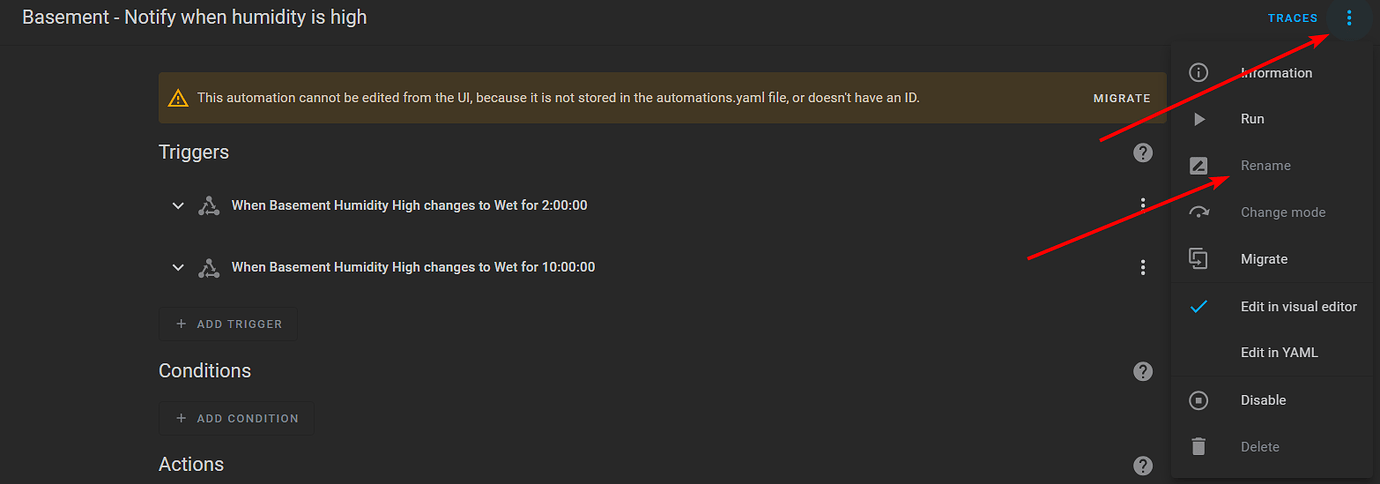Click the yellow warning triangle icon
Viewport: 1380px width, 484px height.
coord(178,98)
